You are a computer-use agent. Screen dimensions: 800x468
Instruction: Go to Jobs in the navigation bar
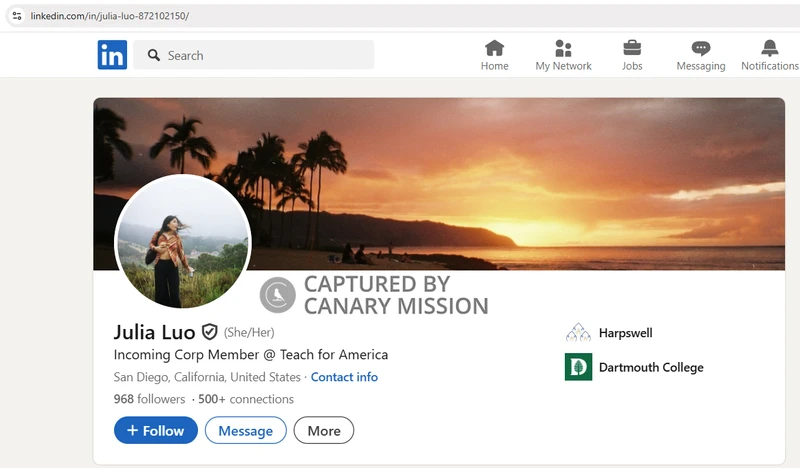[x=632, y=55]
